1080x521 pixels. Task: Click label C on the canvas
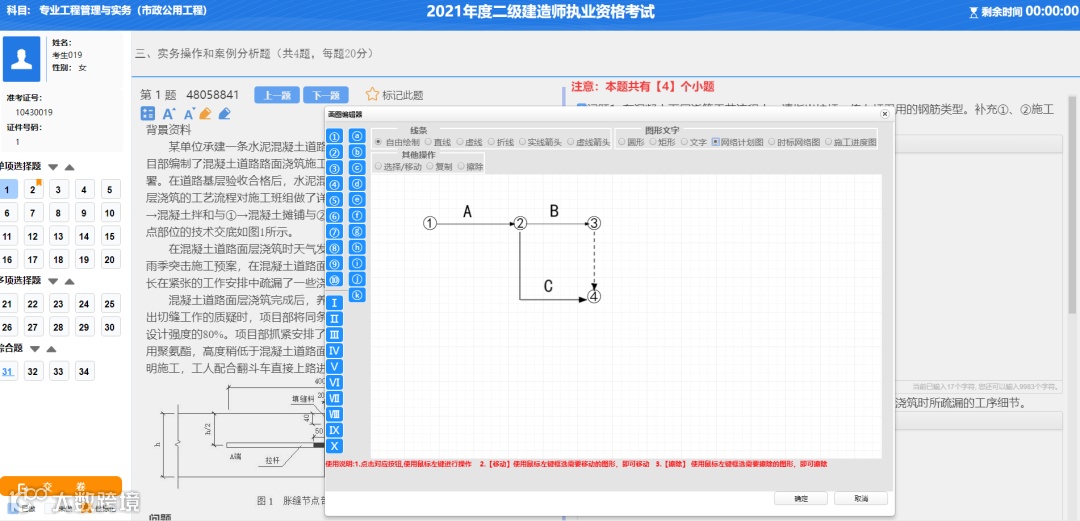[548, 287]
